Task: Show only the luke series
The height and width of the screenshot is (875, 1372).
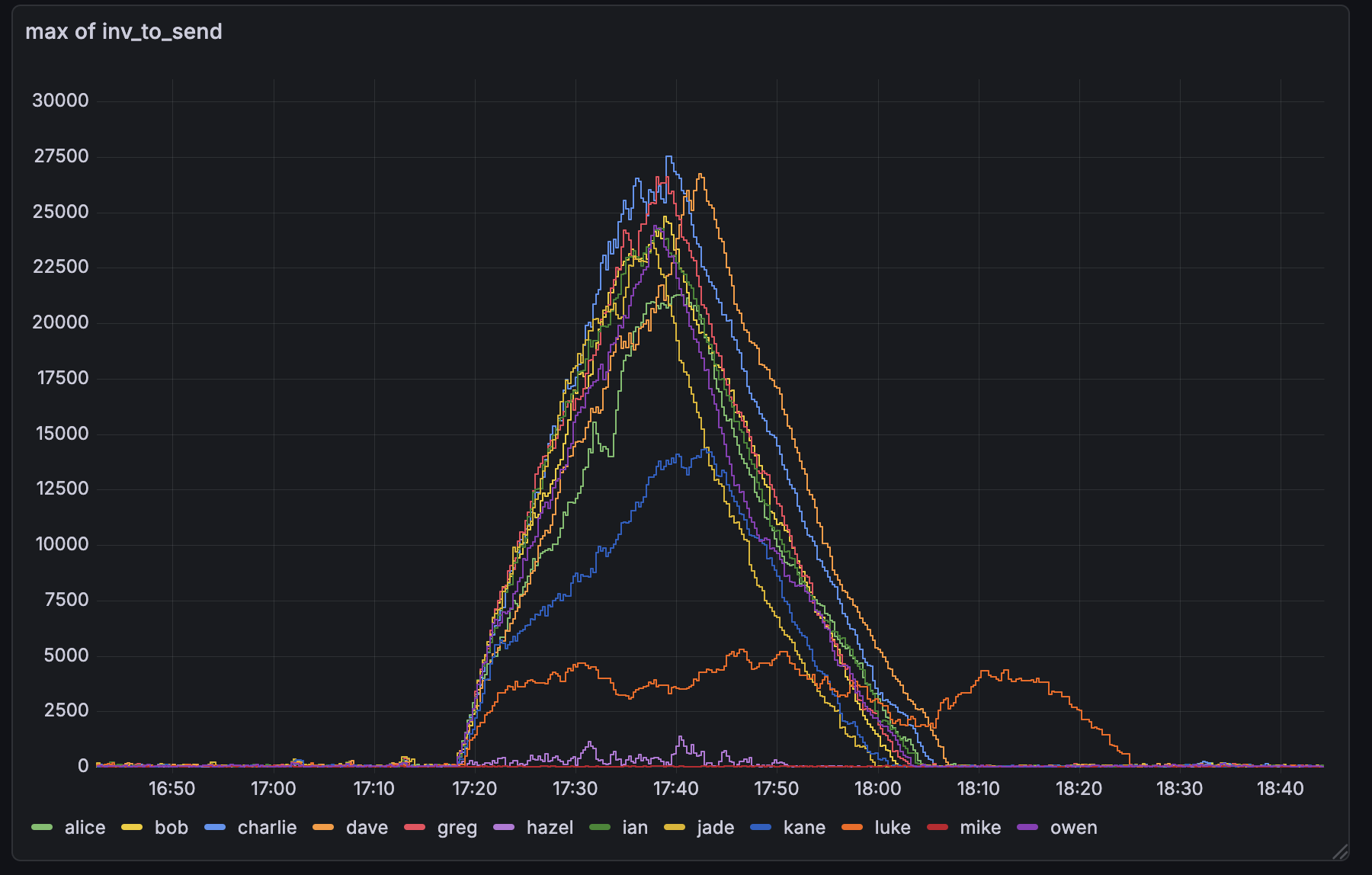Action: coord(892,828)
